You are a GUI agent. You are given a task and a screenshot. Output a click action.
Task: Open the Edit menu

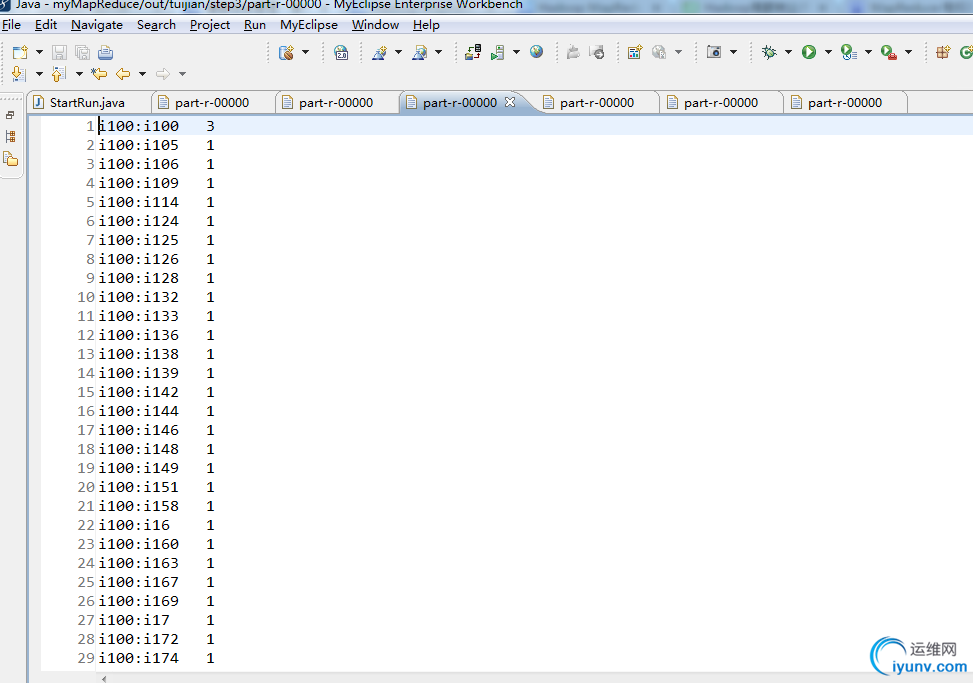click(46, 25)
